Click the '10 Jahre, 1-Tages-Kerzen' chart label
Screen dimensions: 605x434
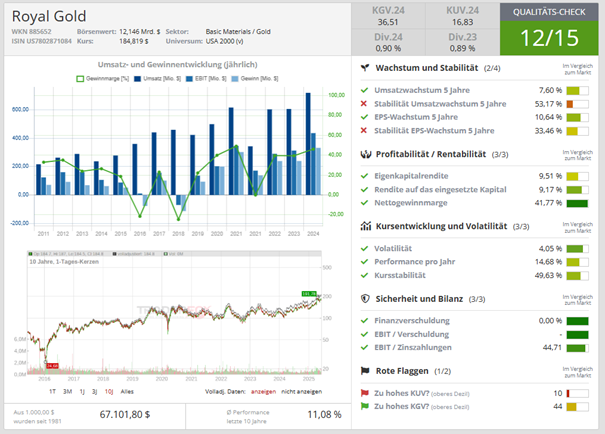64,262
